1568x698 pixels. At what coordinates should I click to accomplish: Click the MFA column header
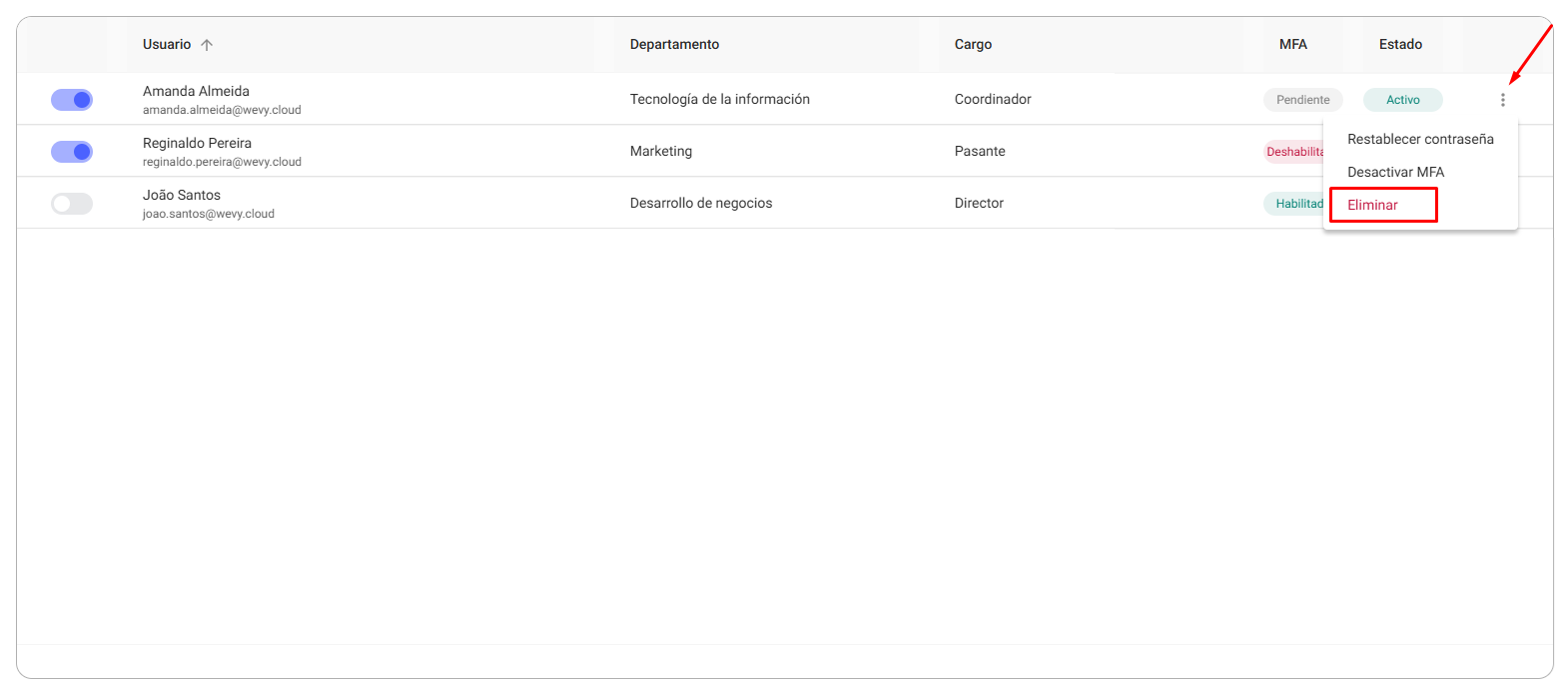click(1293, 45)
